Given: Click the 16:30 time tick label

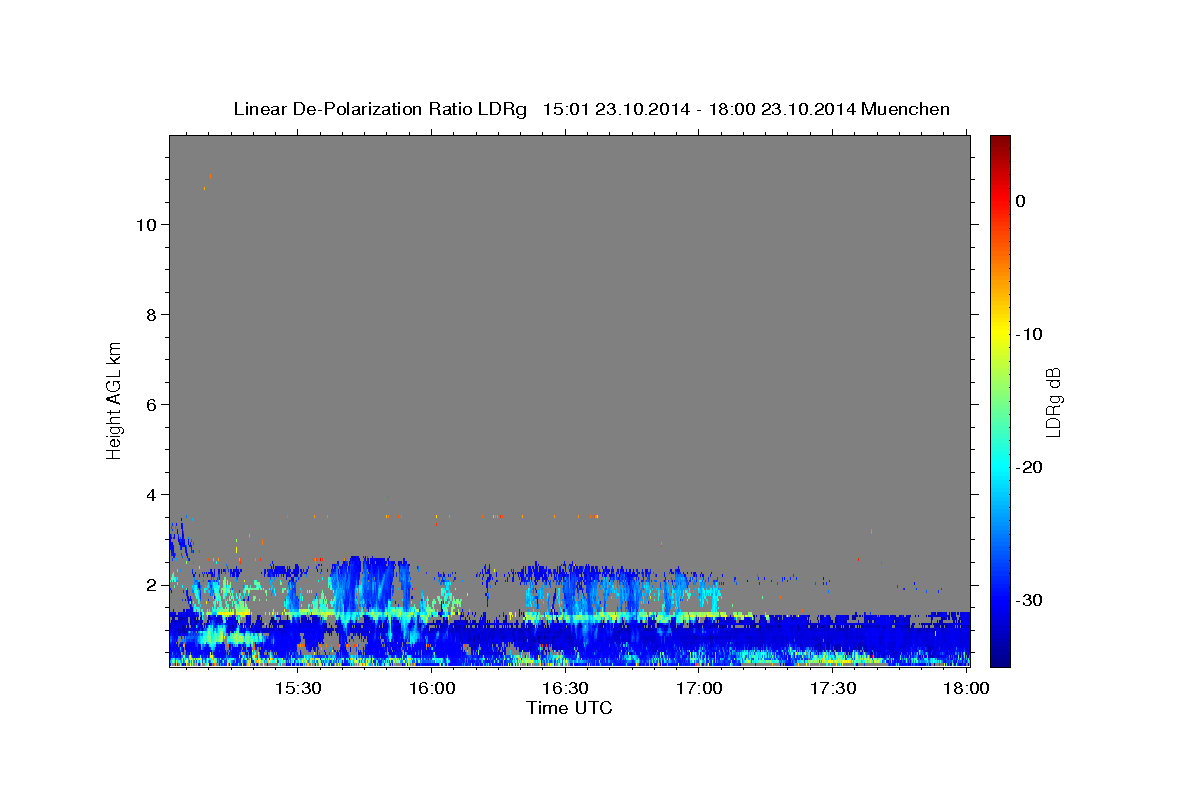Looking at the screenshot, I should (565, 689).
